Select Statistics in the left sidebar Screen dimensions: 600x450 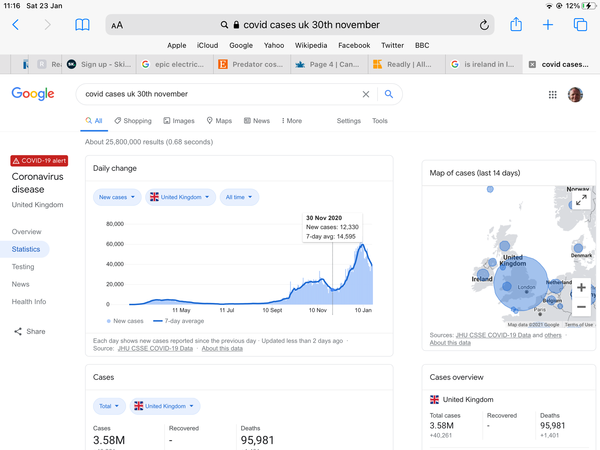(x=26, y=249)
